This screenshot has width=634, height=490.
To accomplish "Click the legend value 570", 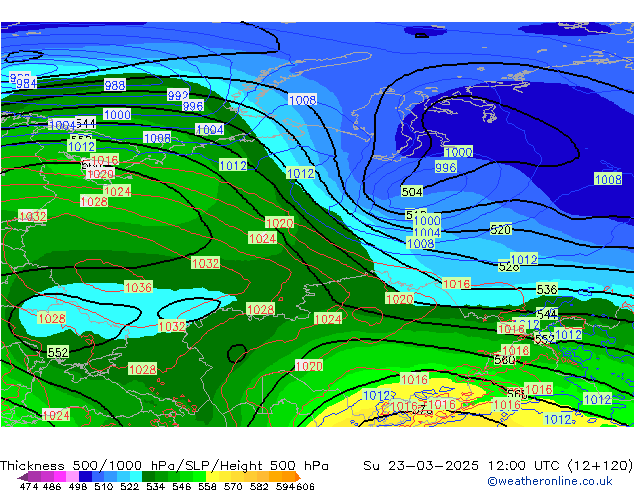I will [233, 486].
